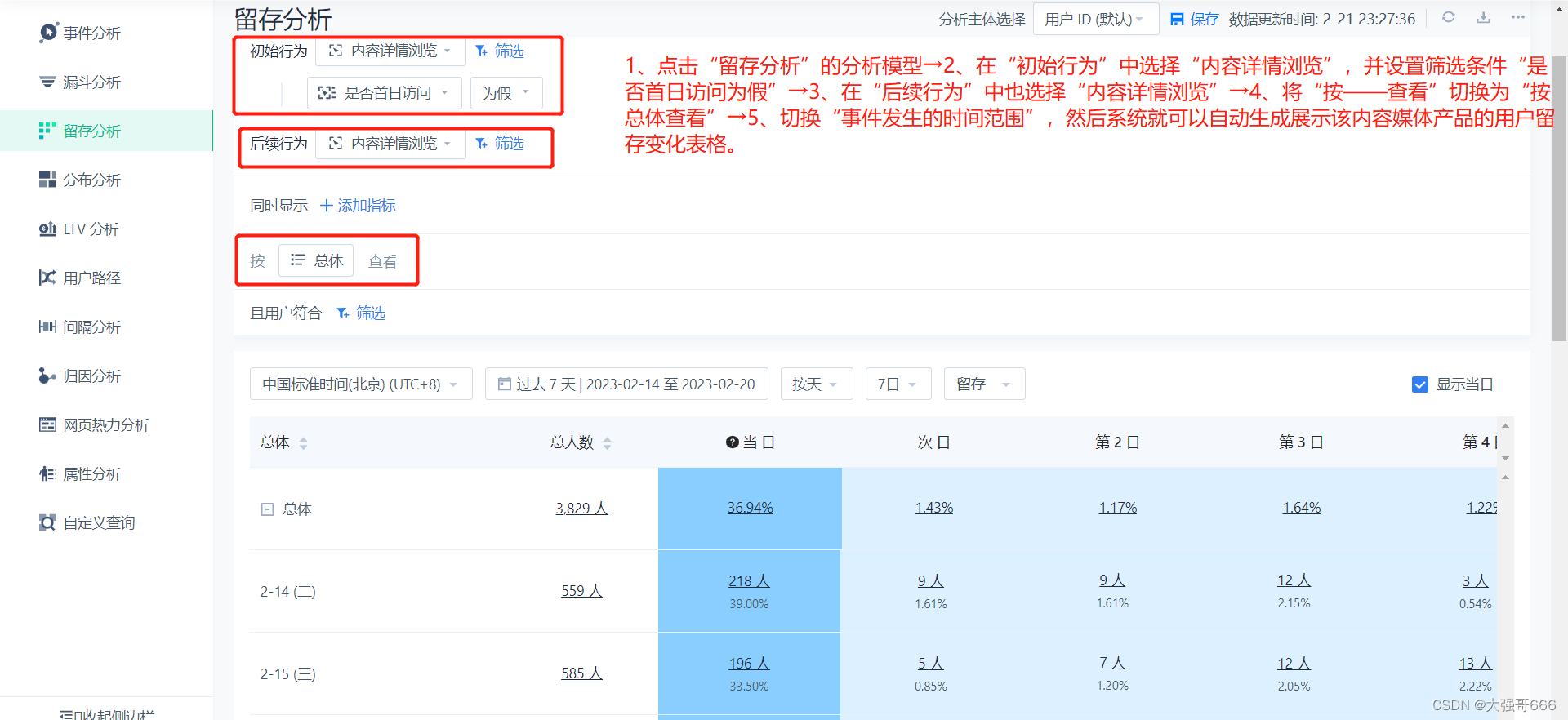Viewport: 1568px width, 720px height.
Task: Click the 1.43% 次日 retention cell
Action: point(934,508)
